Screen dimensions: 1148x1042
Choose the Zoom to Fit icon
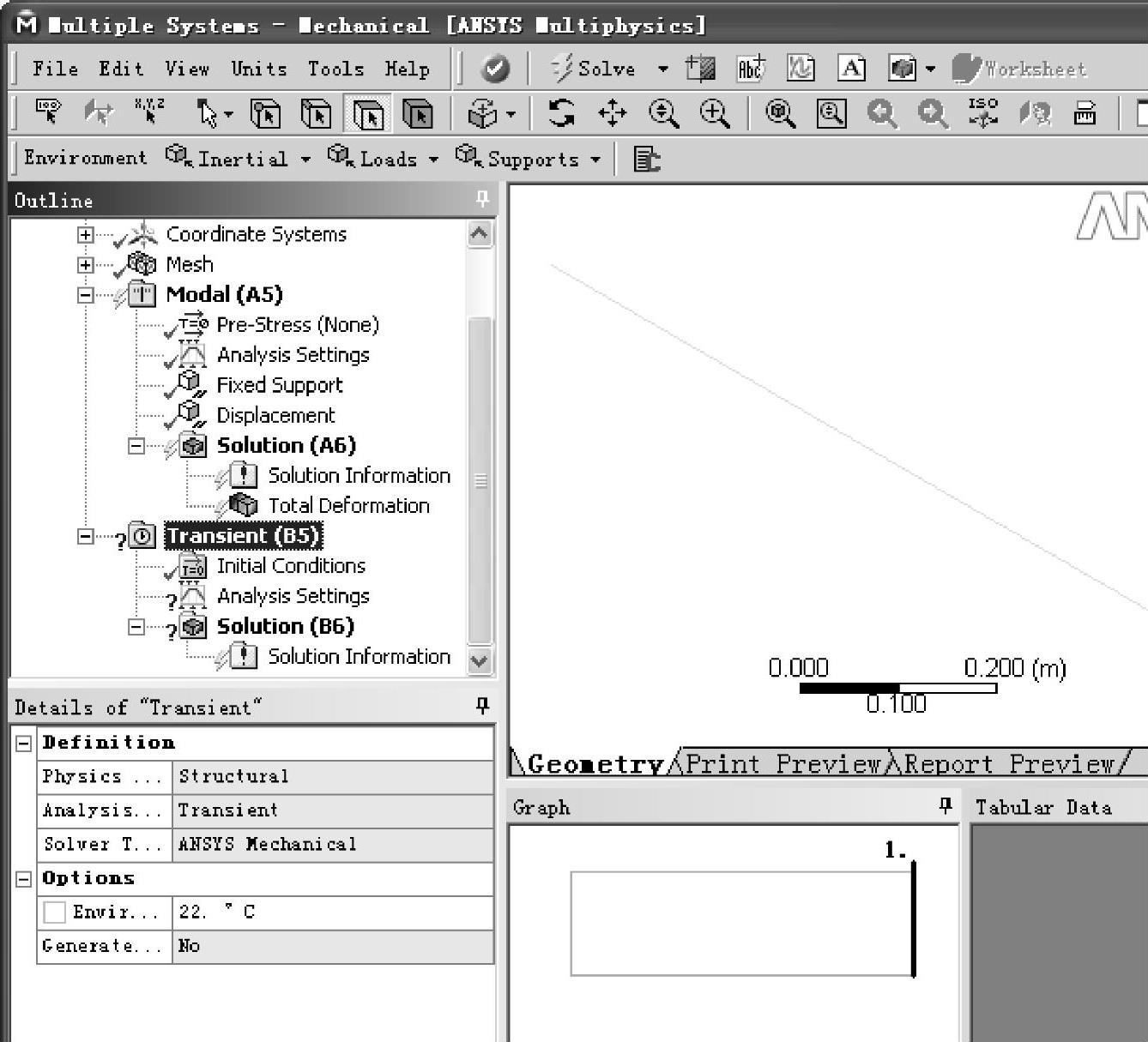pyautogui.click(x=780, y=113)
